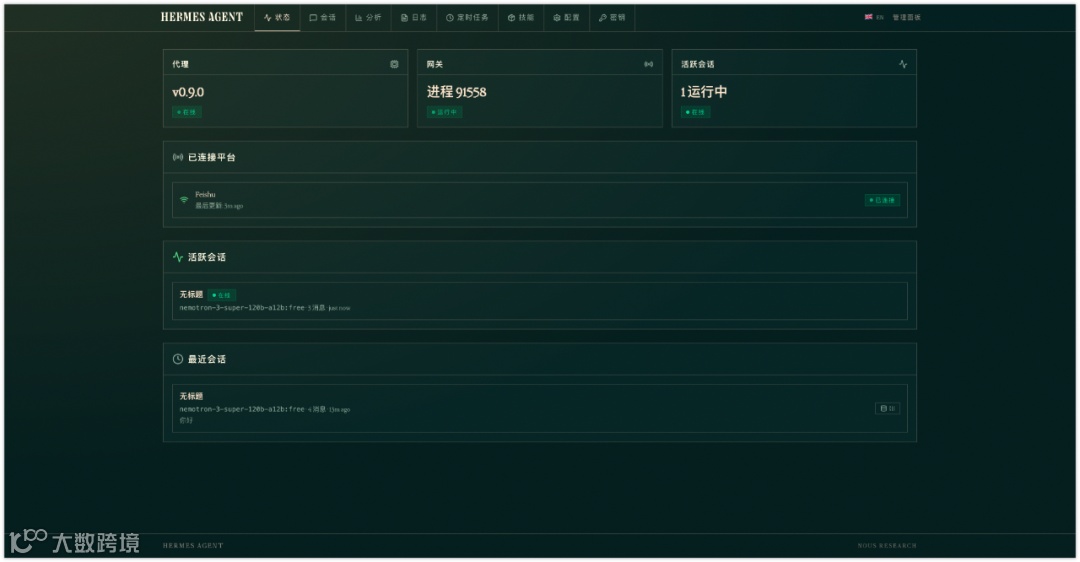Click the 代理 card title
The image size is (1080, 562).
(x=180, y=64)
